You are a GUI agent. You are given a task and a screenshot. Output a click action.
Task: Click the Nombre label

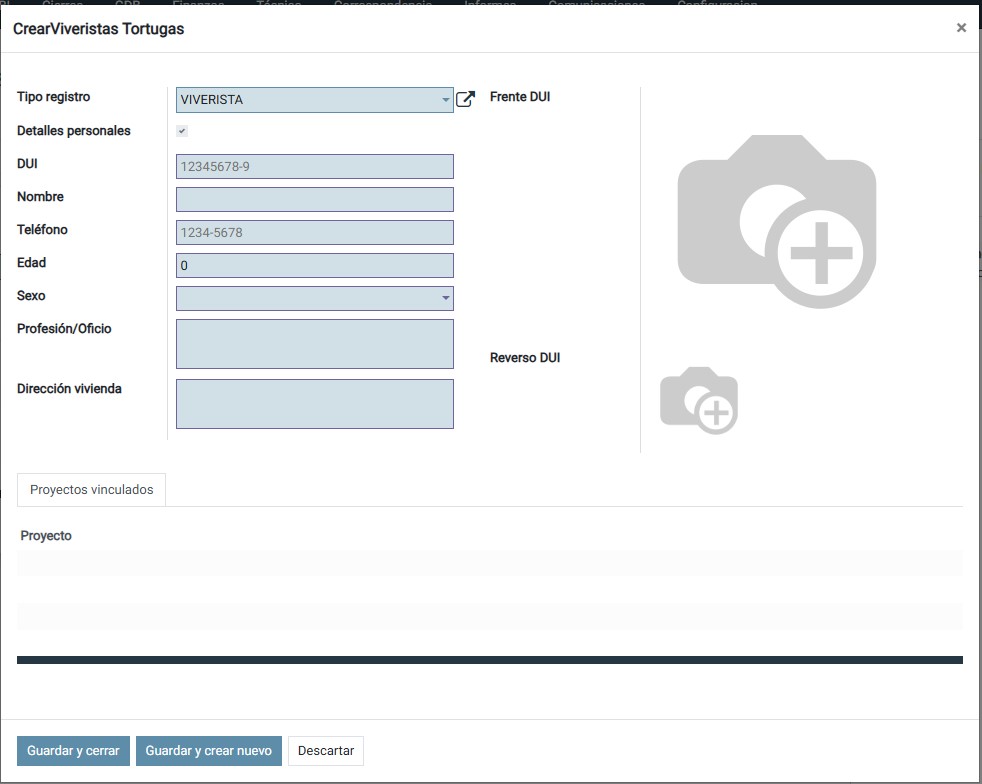click(x=40, y=197)
